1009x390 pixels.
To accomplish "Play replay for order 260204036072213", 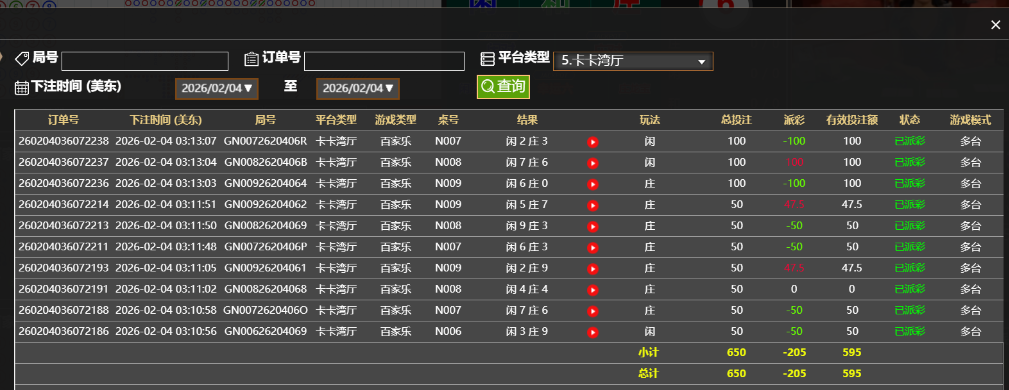I will pos(593,227).
